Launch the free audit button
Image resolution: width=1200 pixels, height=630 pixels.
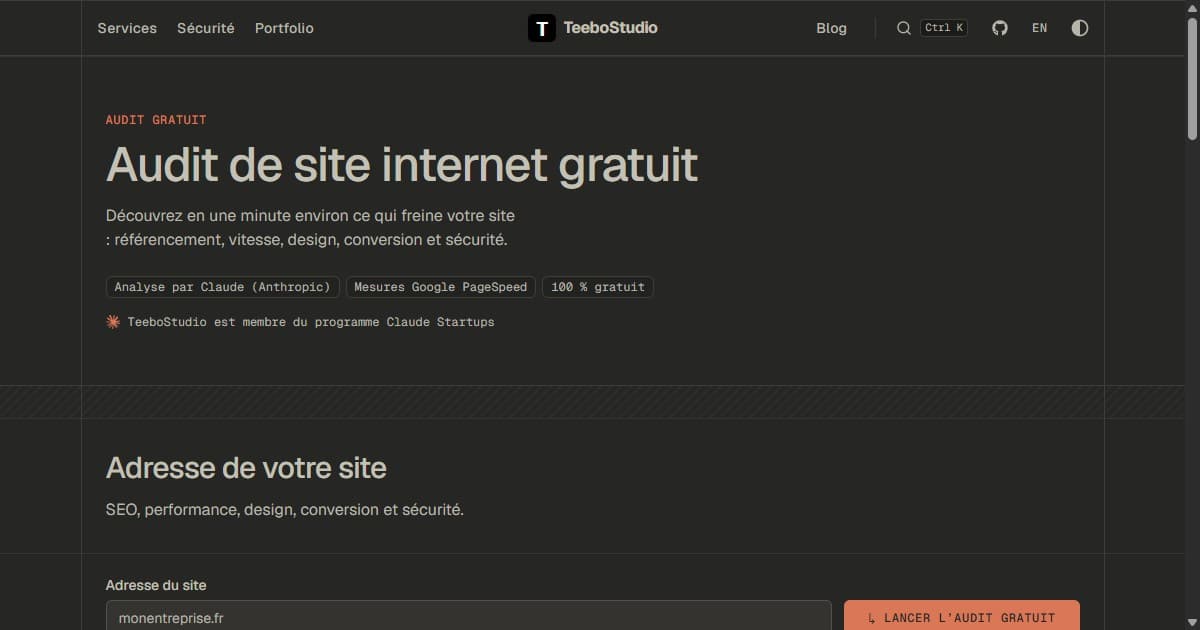[x=962, y=615]
